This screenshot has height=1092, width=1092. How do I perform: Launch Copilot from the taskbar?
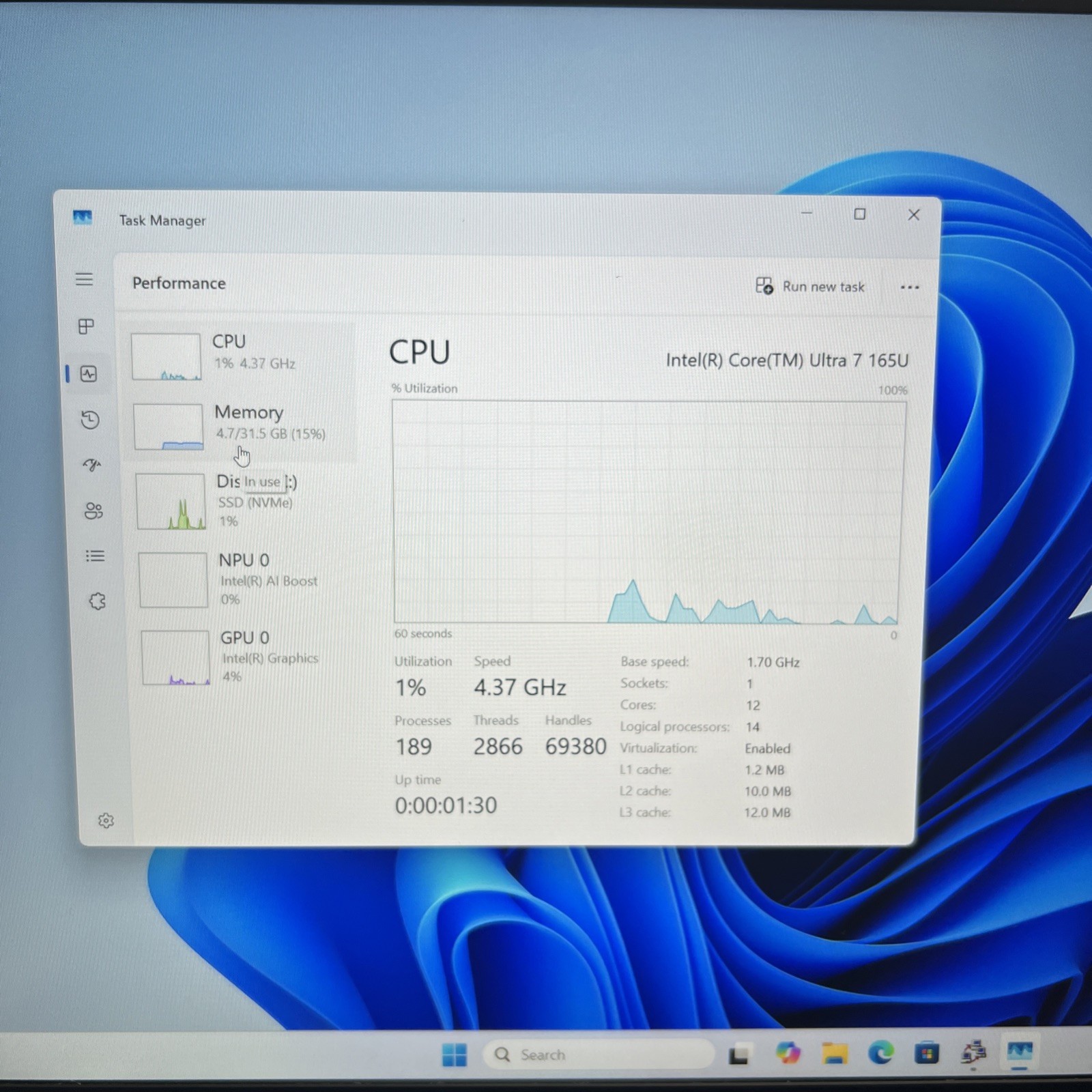pos(788,1053)
